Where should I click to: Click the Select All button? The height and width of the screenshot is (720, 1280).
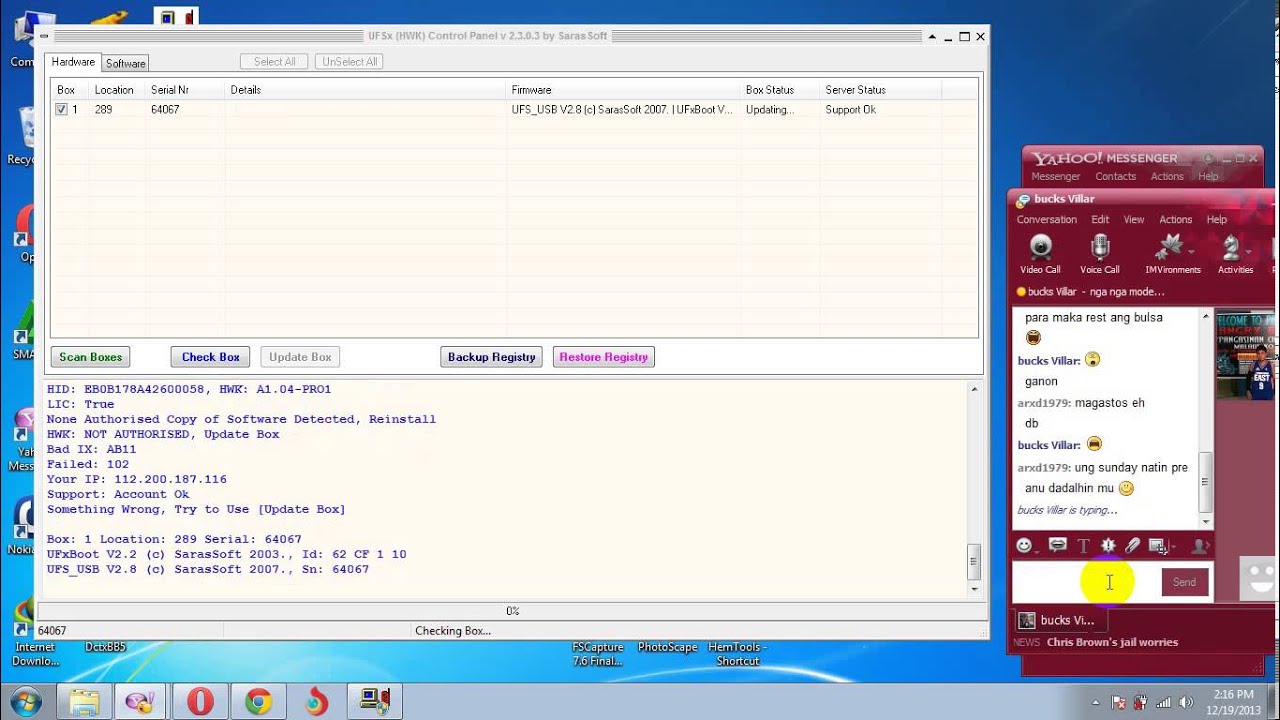click(274, 62)
